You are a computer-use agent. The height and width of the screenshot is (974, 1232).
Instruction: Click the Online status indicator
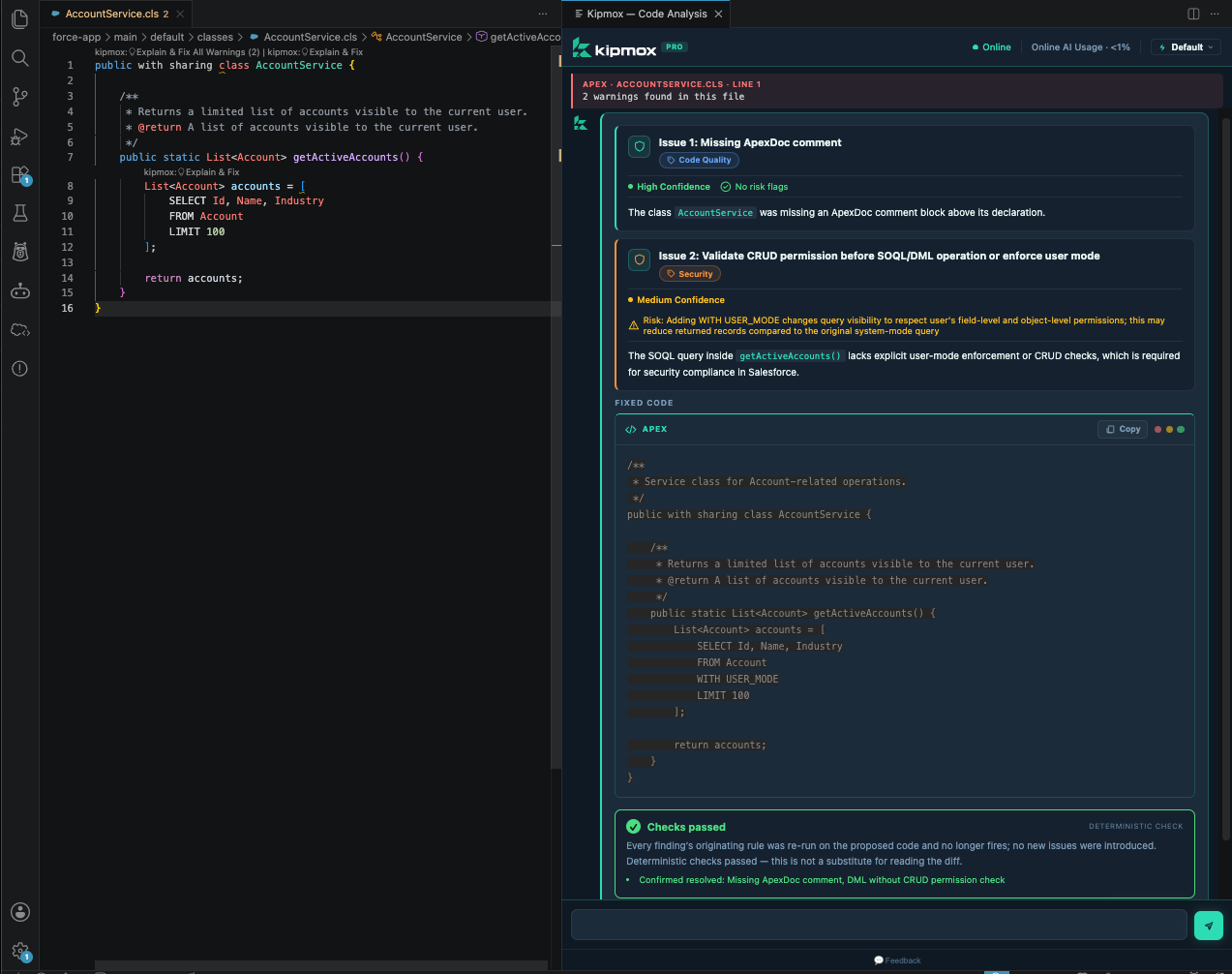991,46
